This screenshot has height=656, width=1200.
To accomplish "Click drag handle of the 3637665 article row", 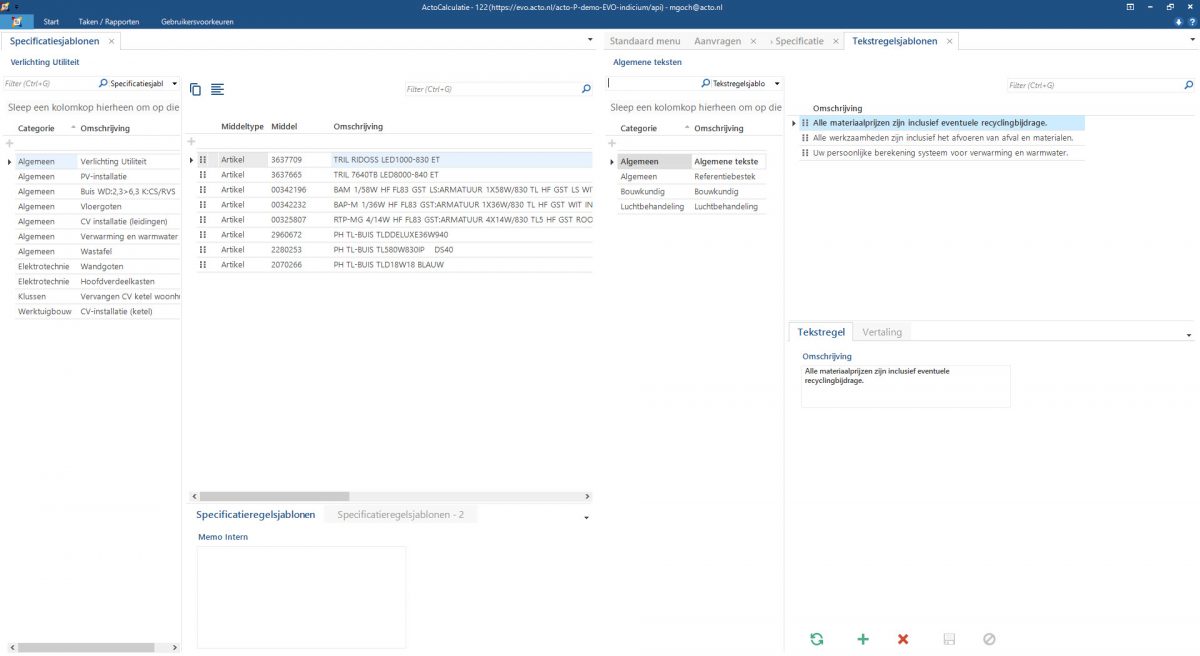I will 203,175.
